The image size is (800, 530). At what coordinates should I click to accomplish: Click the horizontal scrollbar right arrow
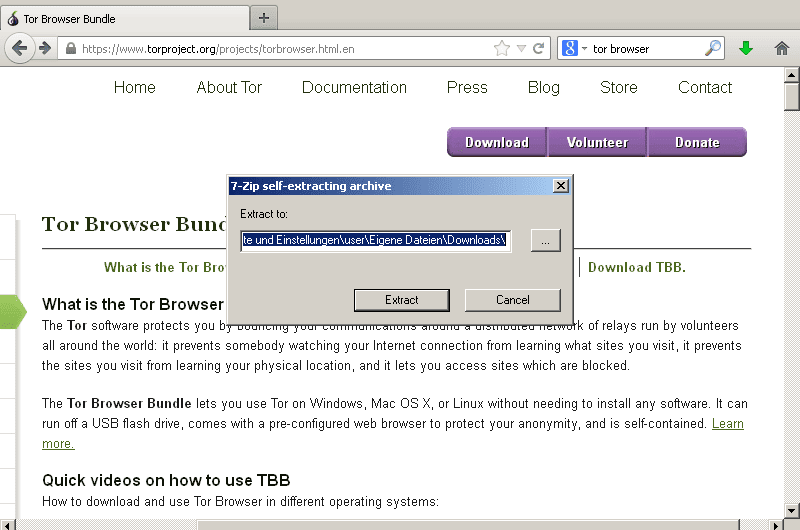point(776,525)
